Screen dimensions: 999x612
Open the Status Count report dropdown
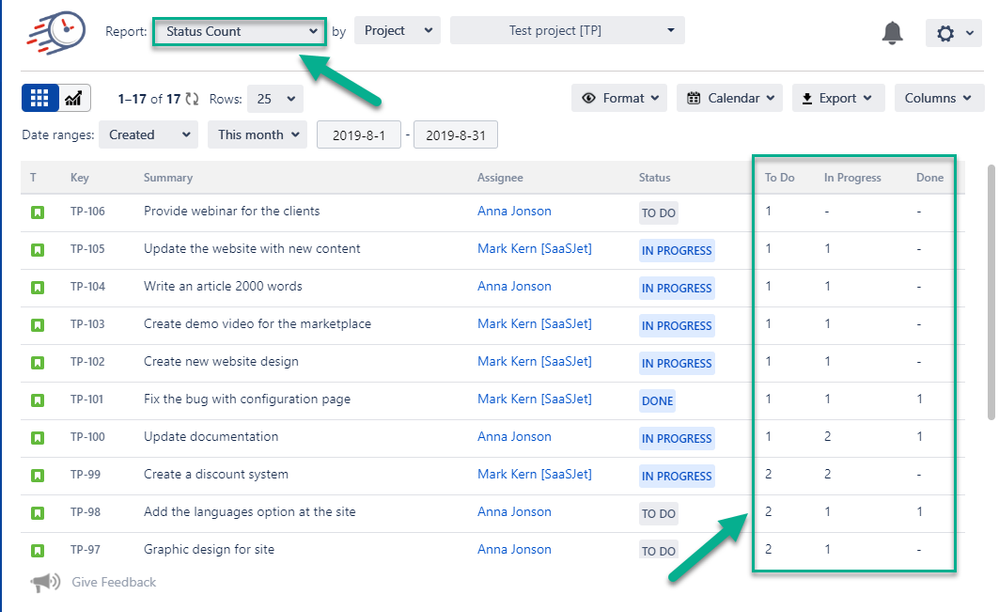[240, 31]
